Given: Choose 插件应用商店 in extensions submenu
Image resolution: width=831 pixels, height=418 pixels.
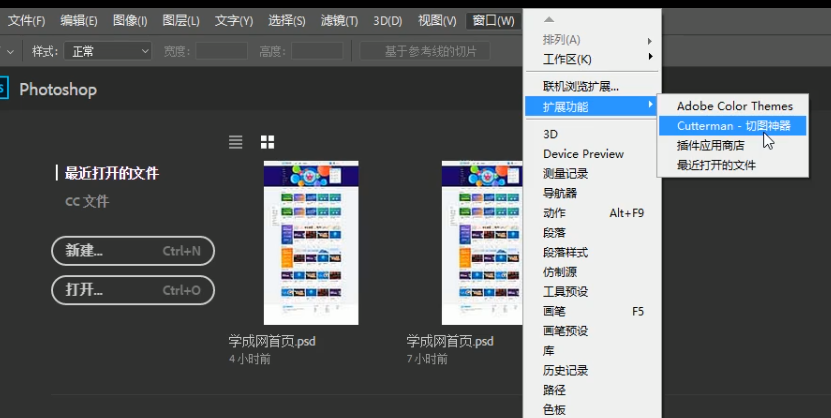Looking at the screenshot, I should pos(733,145).
